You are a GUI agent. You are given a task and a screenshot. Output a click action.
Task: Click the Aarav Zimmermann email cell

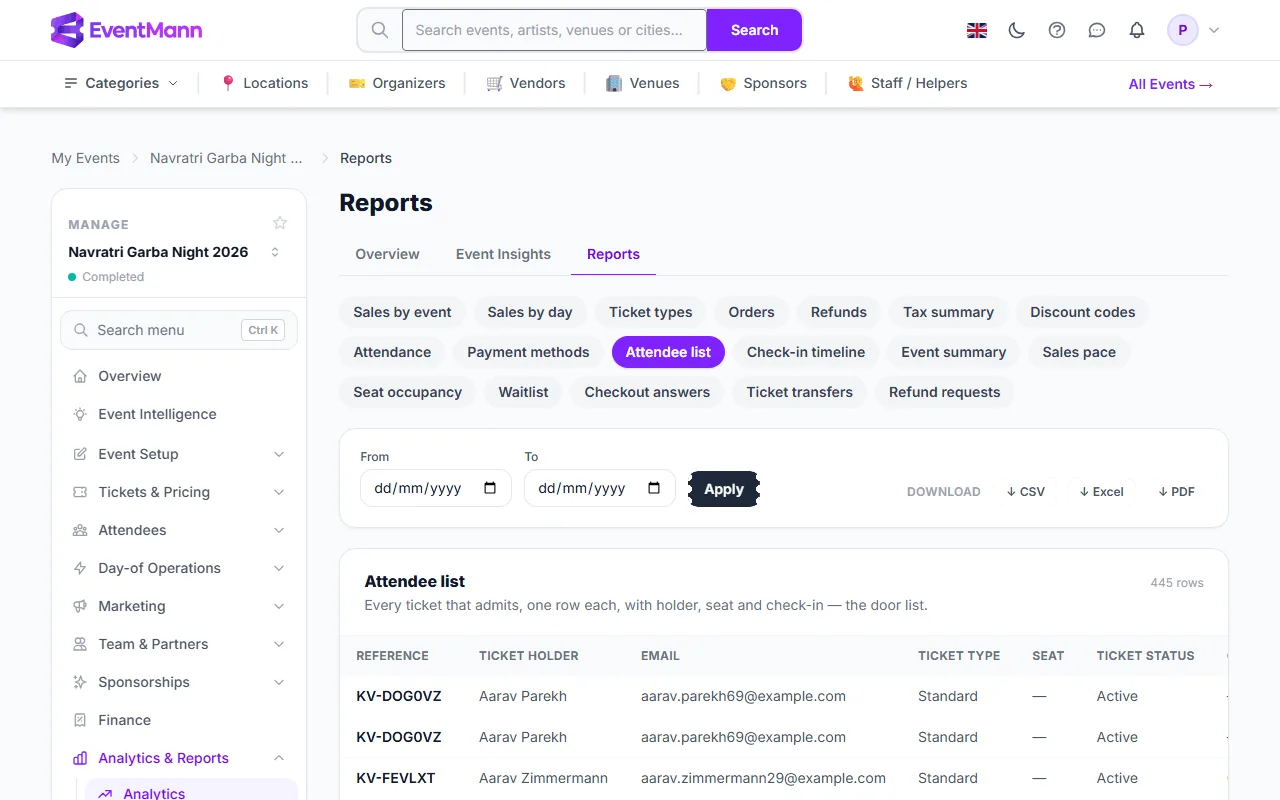[x=763, y=778]
